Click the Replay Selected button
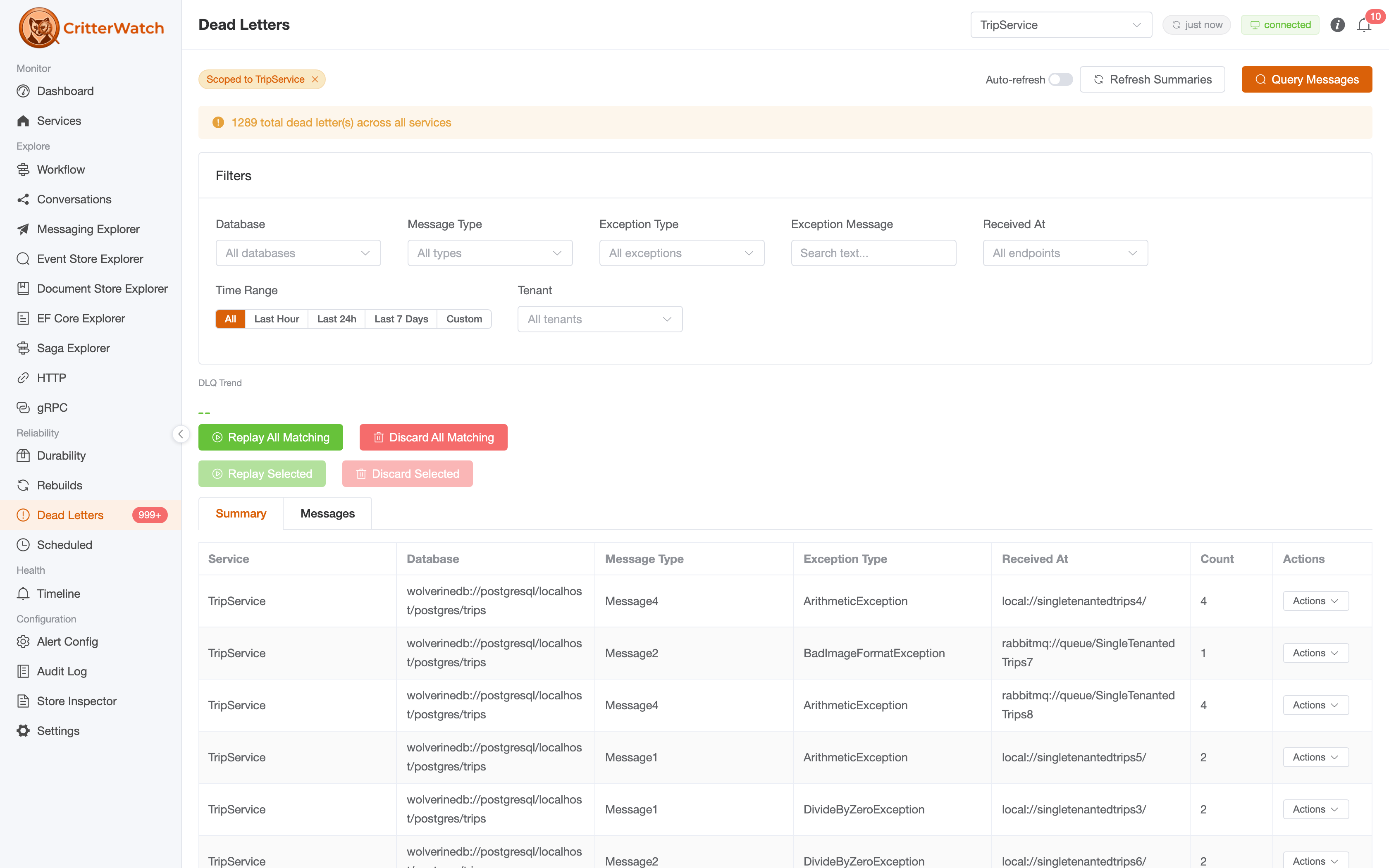 click(262, 474)
